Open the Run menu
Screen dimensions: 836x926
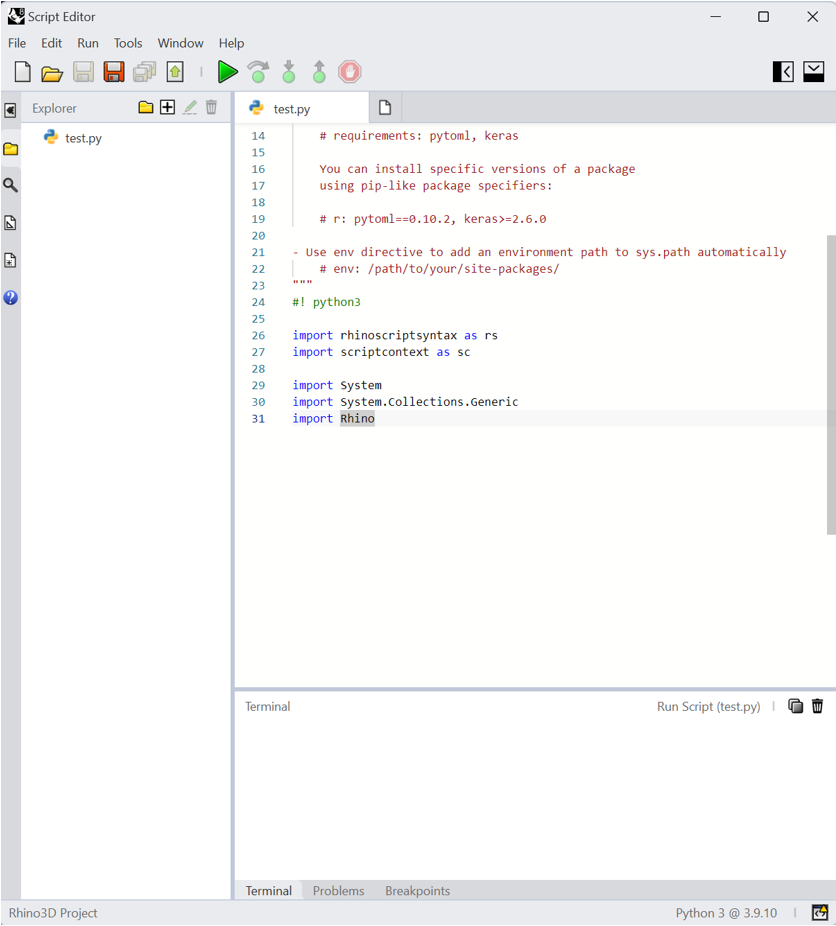(88, 43)
